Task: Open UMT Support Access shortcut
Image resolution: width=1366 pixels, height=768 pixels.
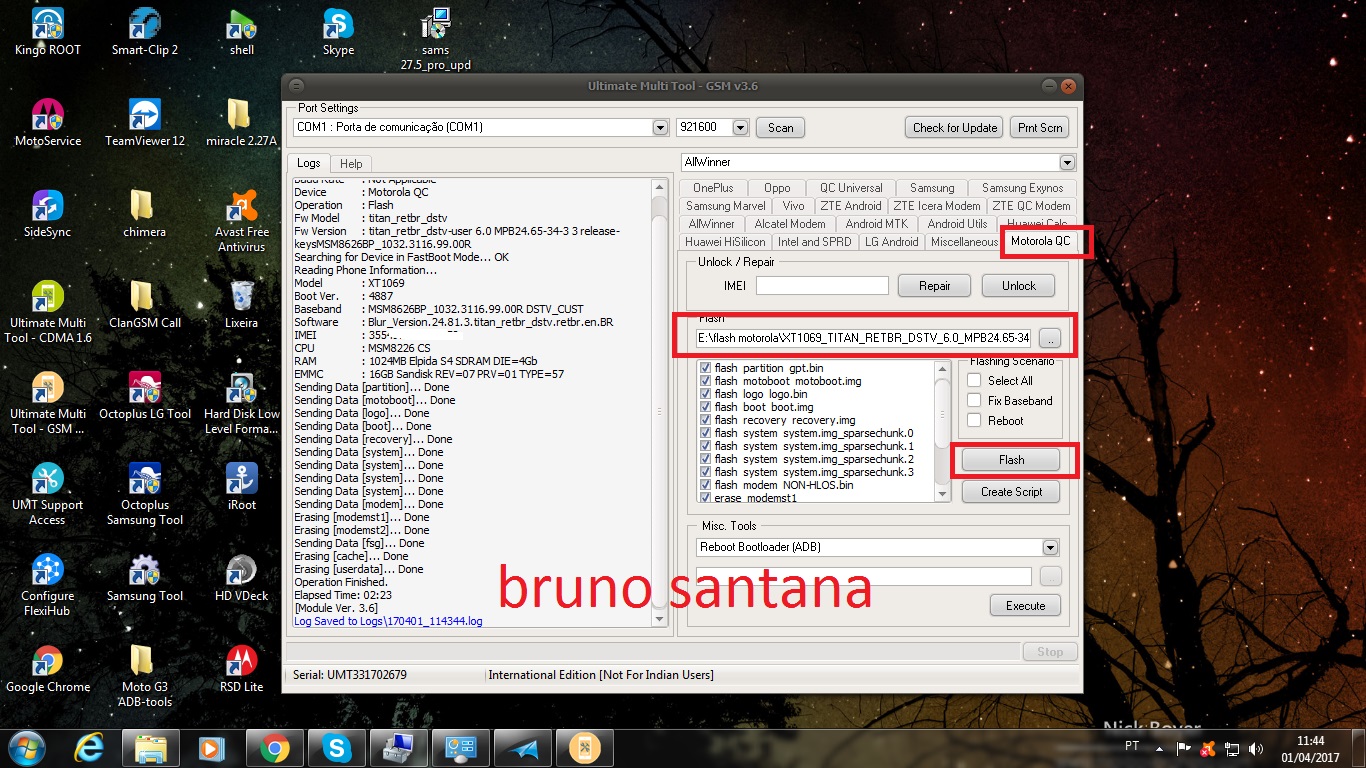Action: pyautogui.click(x=47, y=494)
